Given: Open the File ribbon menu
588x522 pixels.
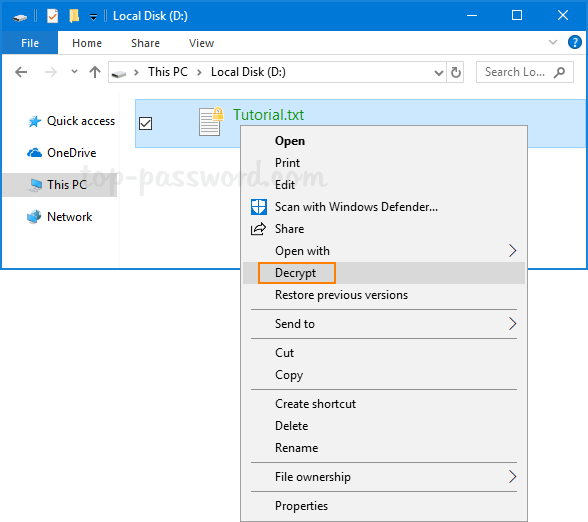Looking at the screenshot, I should pos(30,43).
